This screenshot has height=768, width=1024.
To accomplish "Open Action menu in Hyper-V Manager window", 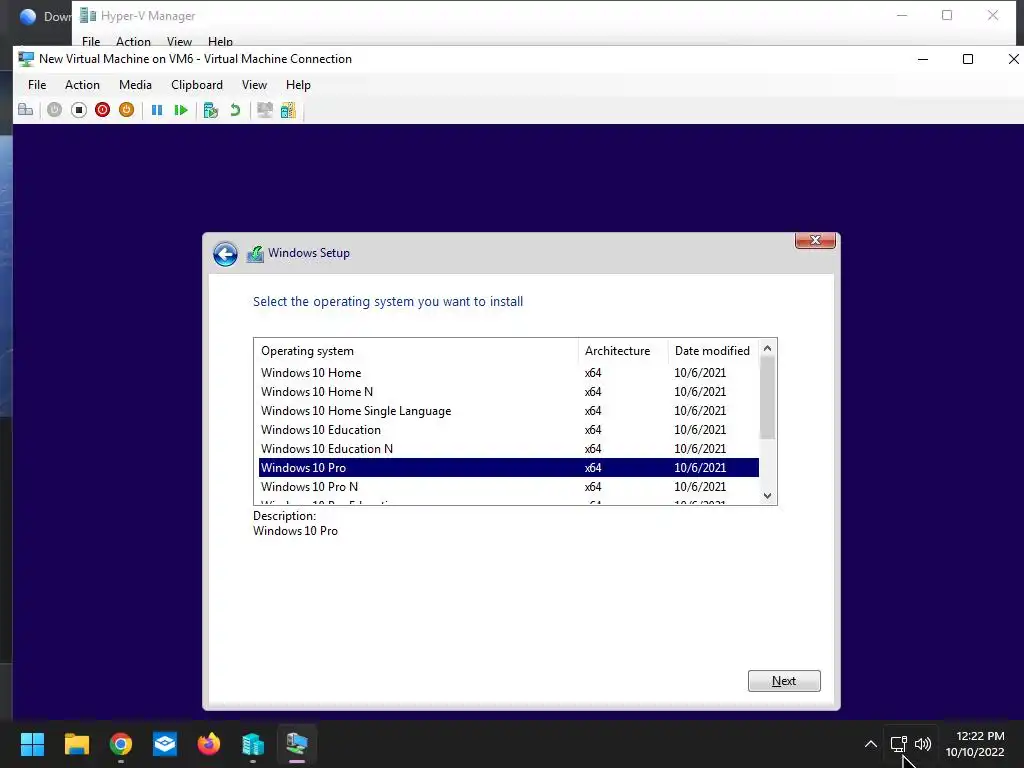I will point(133,41).
